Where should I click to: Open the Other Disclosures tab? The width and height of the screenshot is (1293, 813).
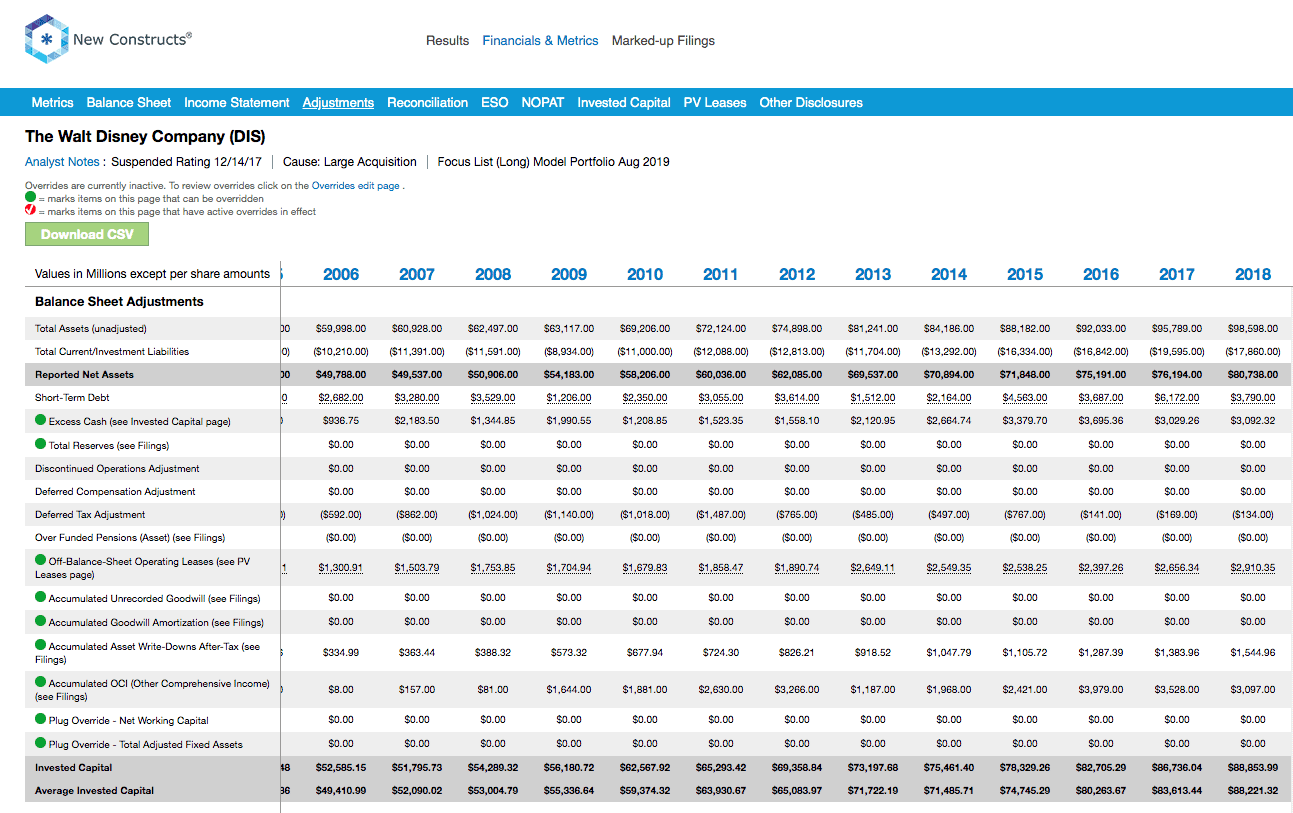[x=811, y=103]
